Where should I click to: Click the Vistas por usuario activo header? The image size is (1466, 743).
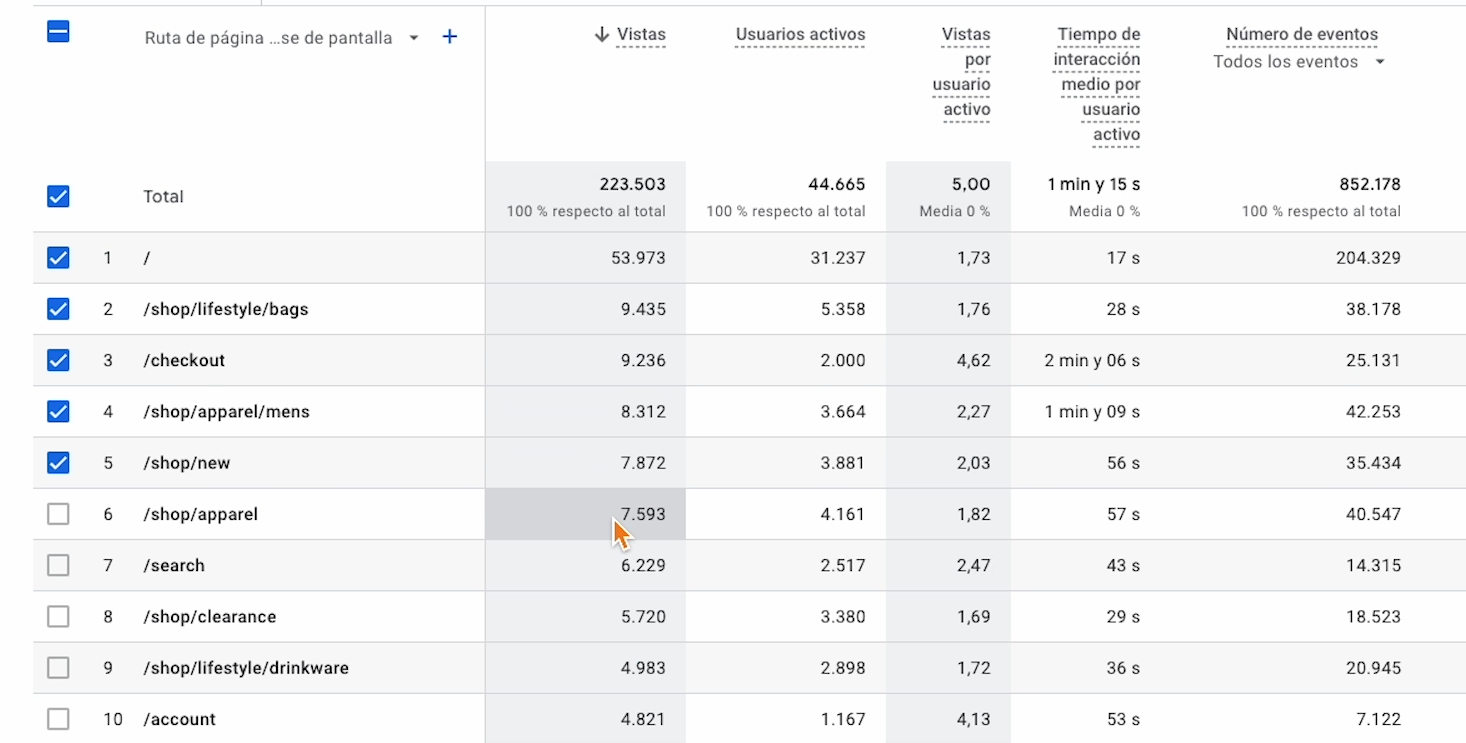964,72
